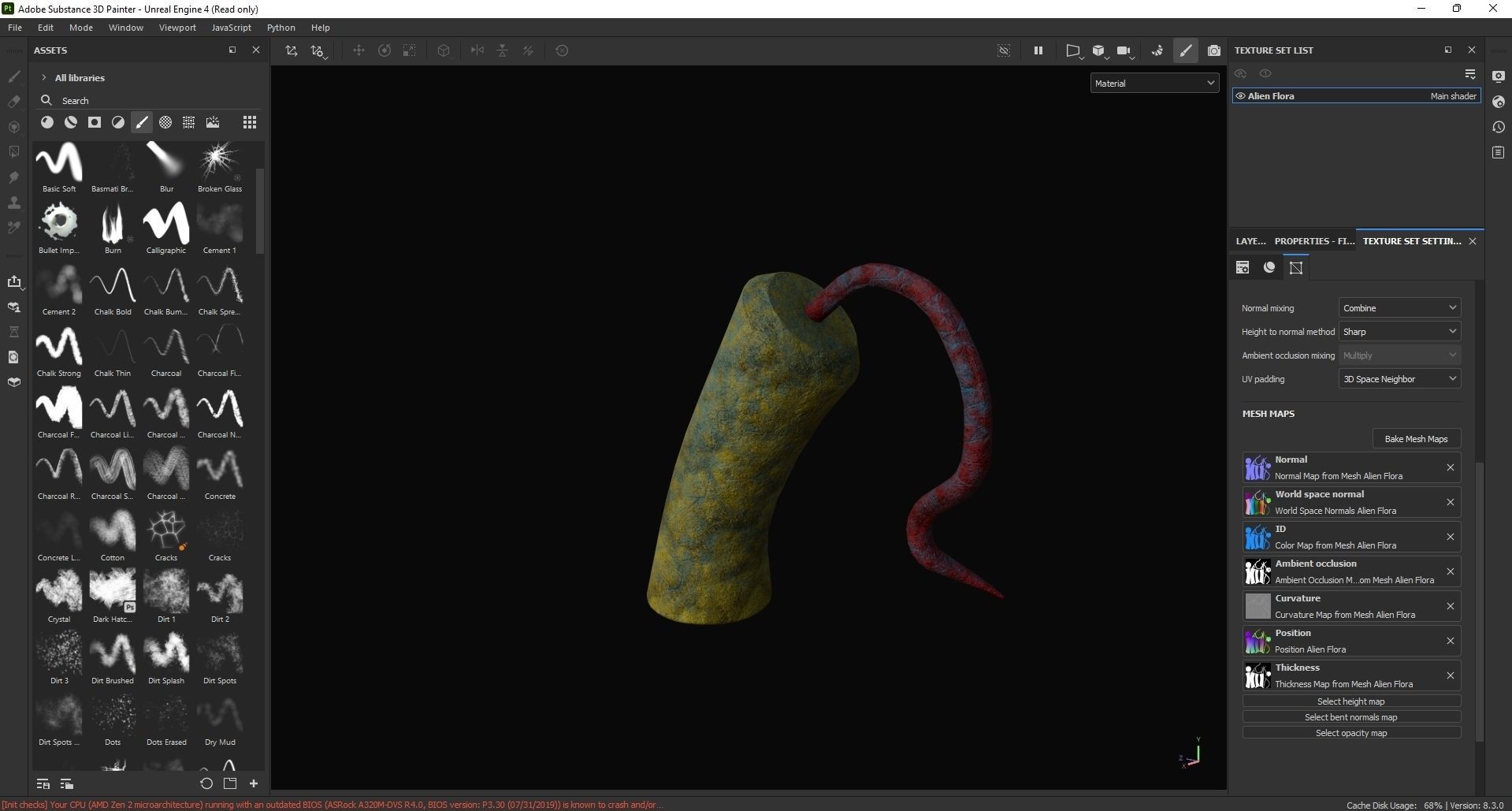The image size is (1512, 811).
Task: Click the Position mesh map thumbnail
Action: tap(1258, 641)
